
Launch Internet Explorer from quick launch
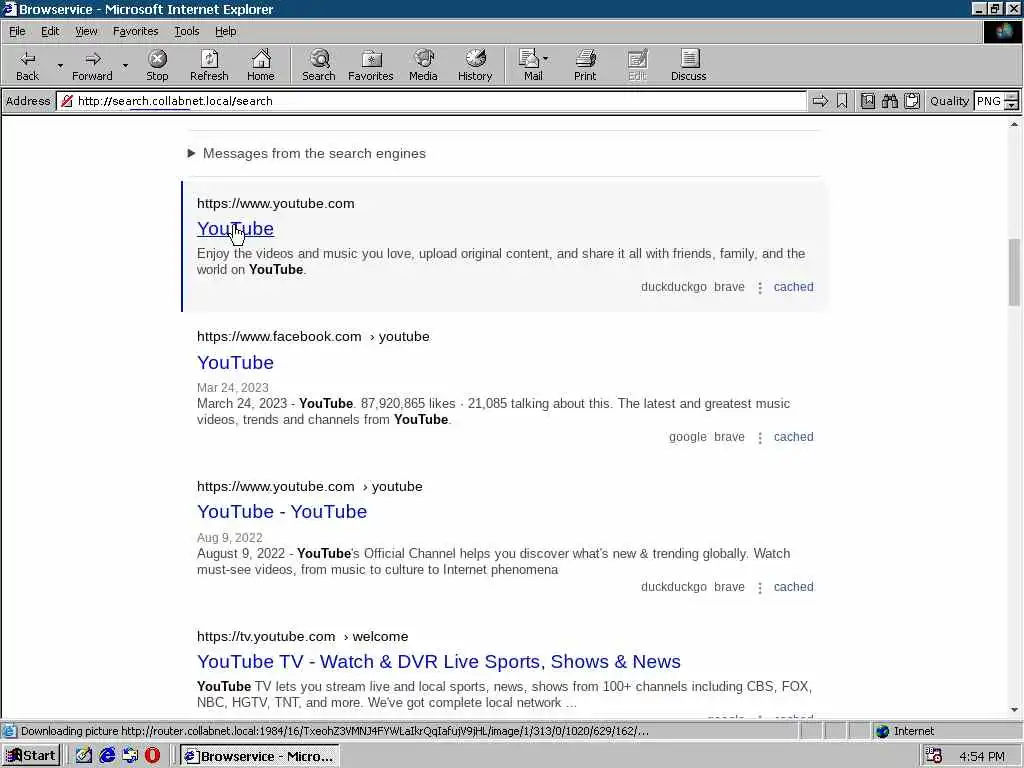107,756
